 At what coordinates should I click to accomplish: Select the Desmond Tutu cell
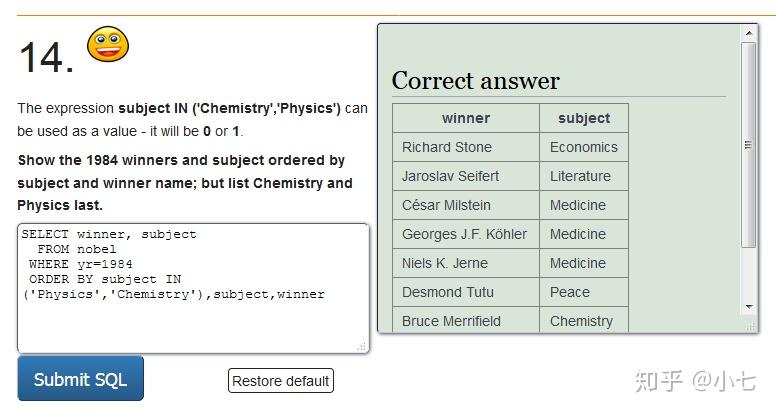click(x=449, y=292)
